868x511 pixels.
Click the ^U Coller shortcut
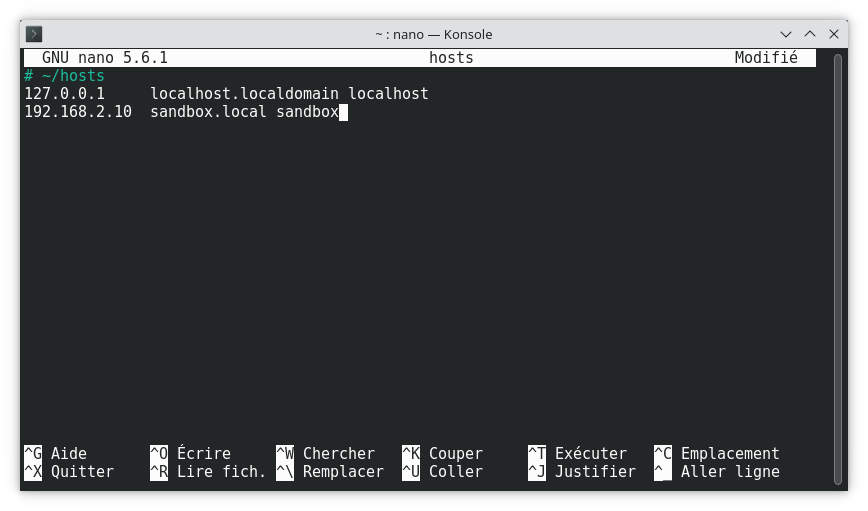tap(442, 472)
